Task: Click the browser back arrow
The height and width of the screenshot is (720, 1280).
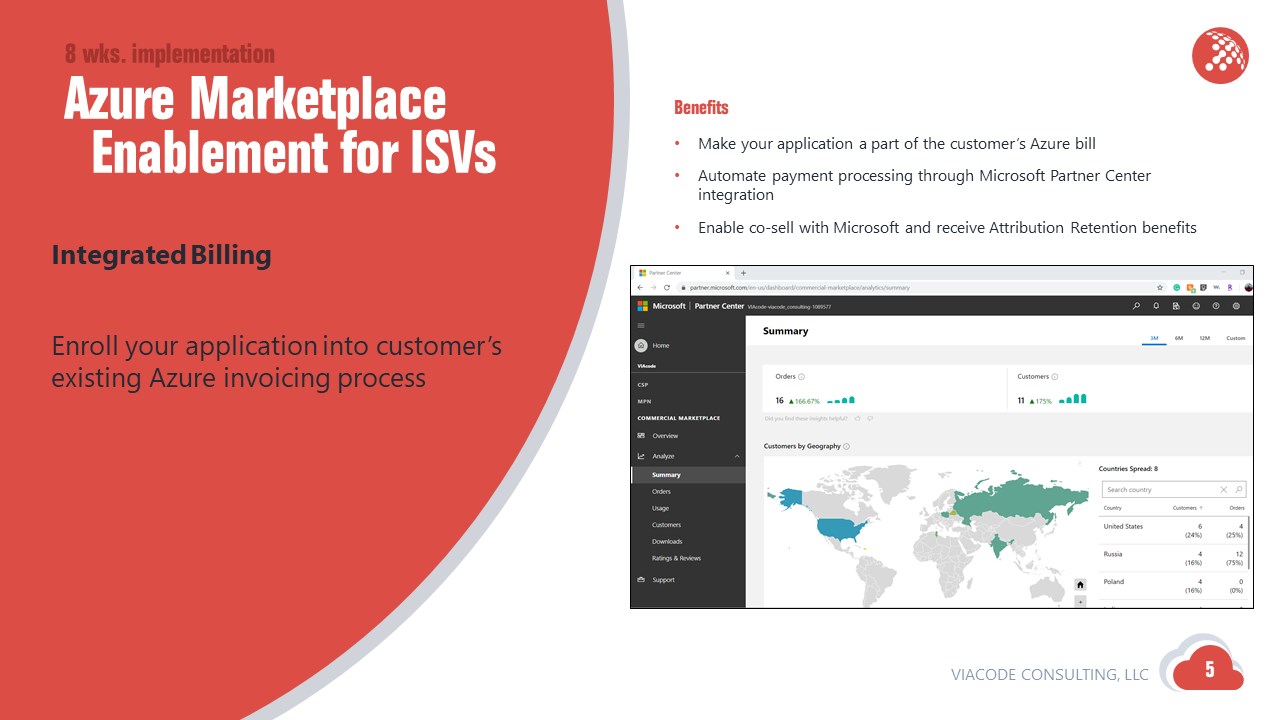Action: click(x=641, y=287)
